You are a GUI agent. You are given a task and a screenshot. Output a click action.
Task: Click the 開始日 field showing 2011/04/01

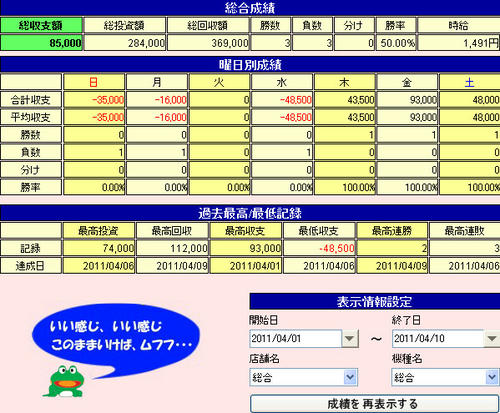tap(296, 339)
